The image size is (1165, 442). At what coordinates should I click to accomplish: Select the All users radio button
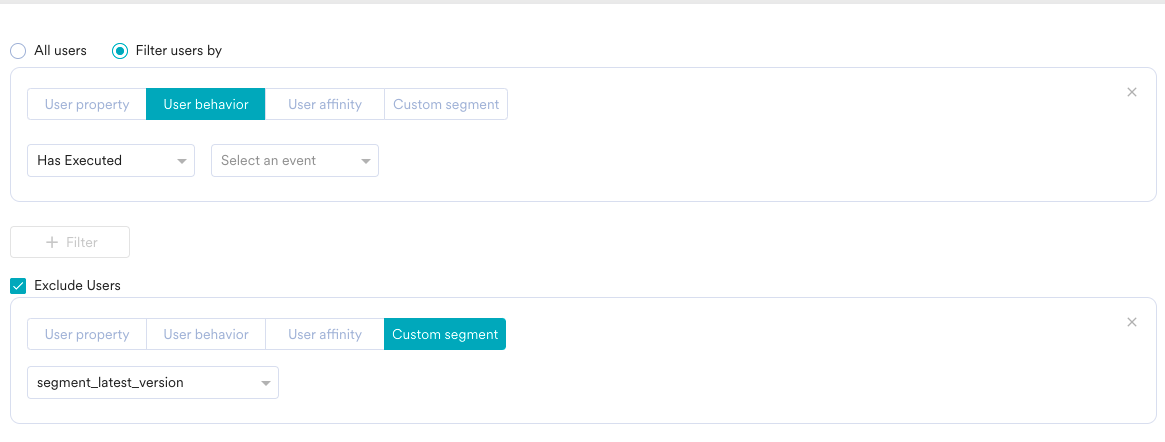[18, 51]
